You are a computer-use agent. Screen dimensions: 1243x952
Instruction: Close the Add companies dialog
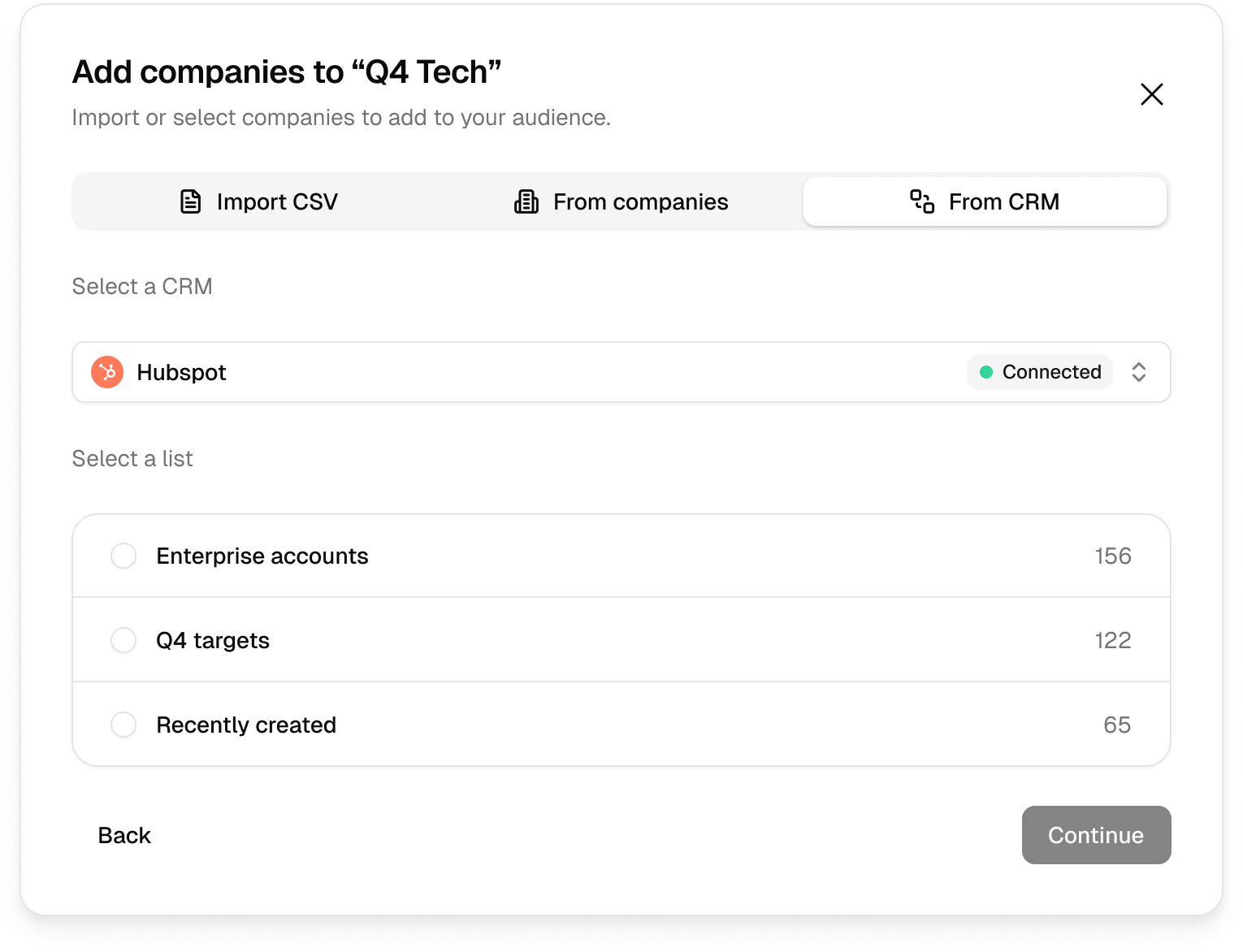coord(1152,94)
